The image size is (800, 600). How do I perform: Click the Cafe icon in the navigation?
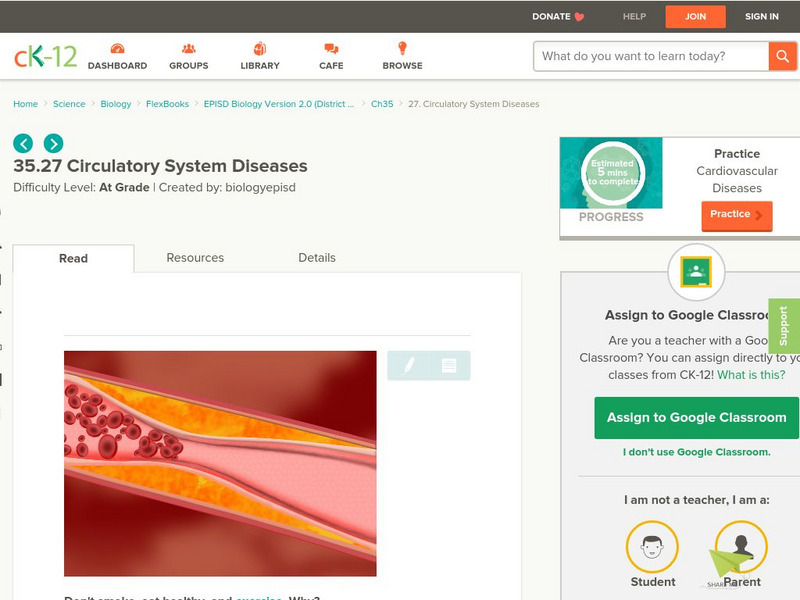click(329, 57)
